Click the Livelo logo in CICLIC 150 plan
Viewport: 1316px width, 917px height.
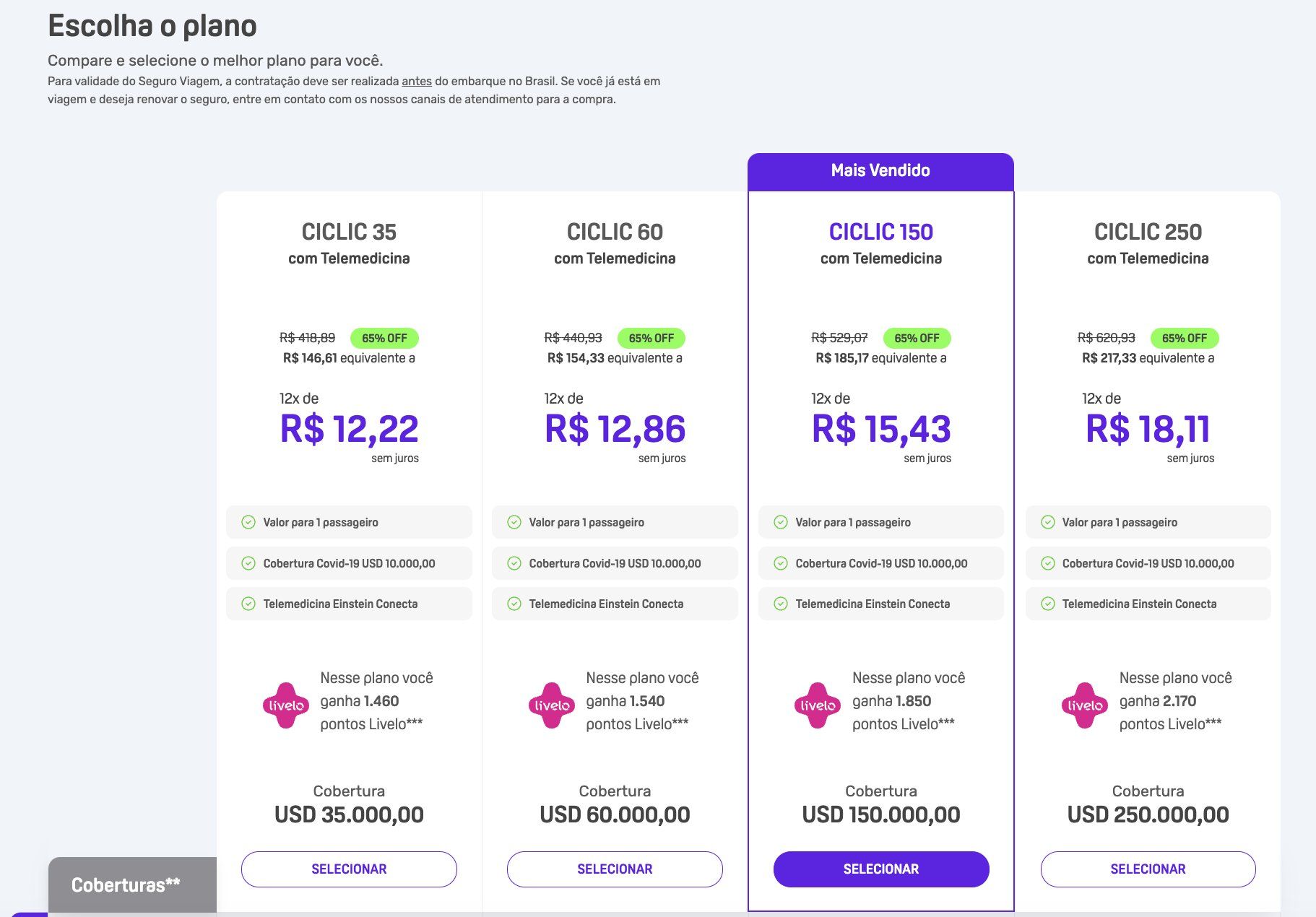pyautogui.click(x=818, y=705)
